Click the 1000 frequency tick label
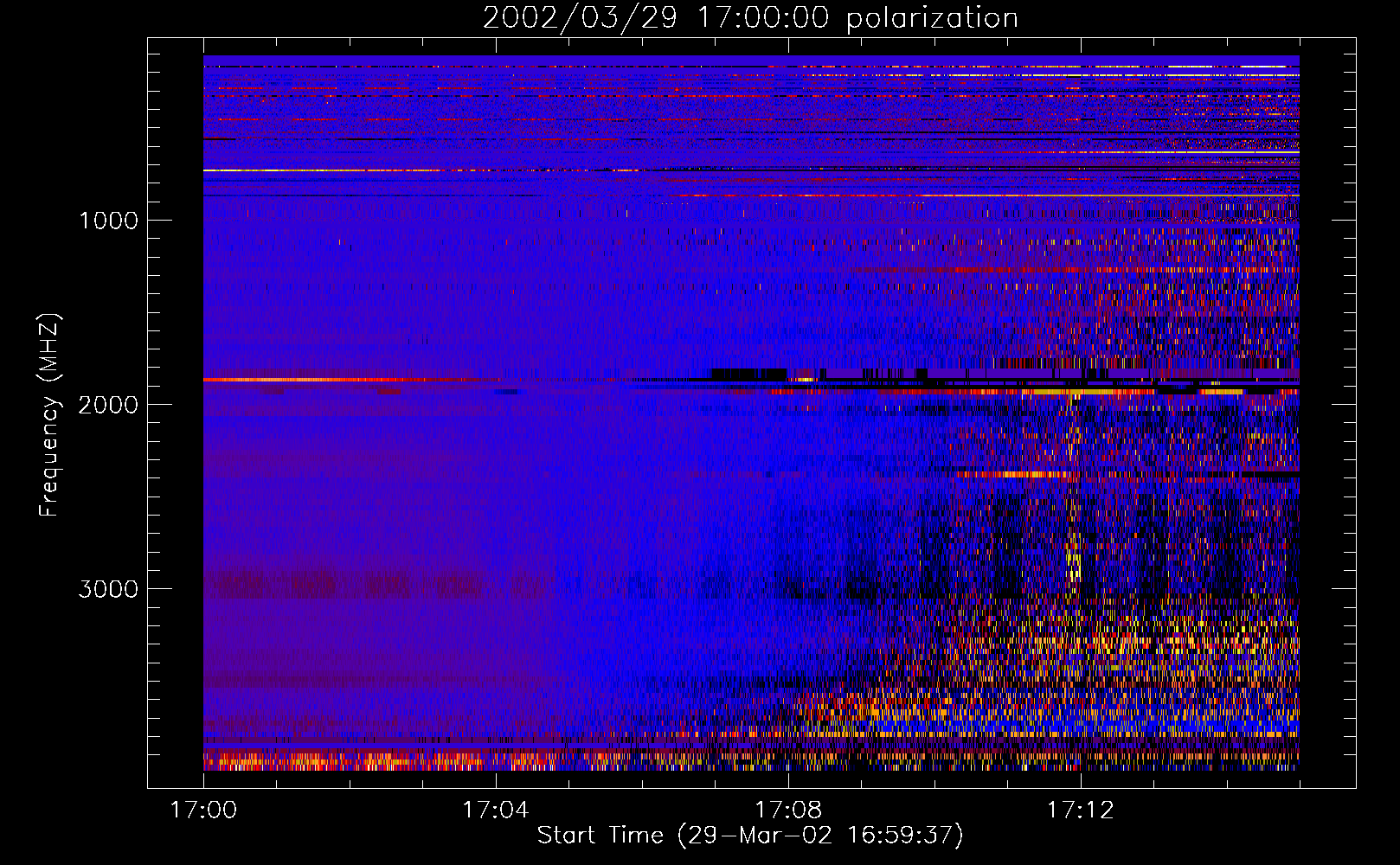 click(108, 221)
